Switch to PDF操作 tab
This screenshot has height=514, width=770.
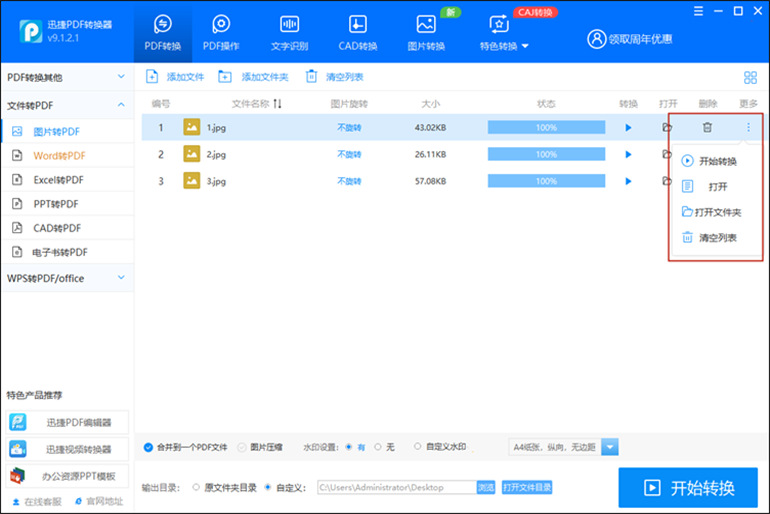(x=221, y=32)
